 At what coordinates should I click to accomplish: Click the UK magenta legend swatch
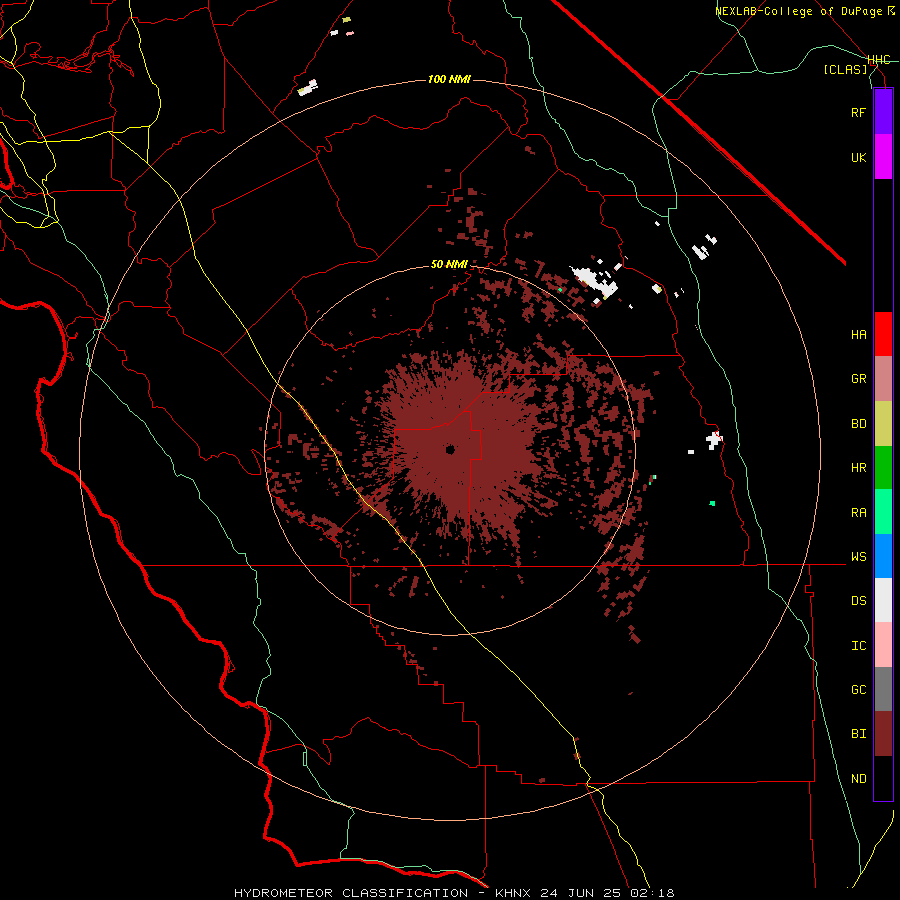[x=883, y=157]
